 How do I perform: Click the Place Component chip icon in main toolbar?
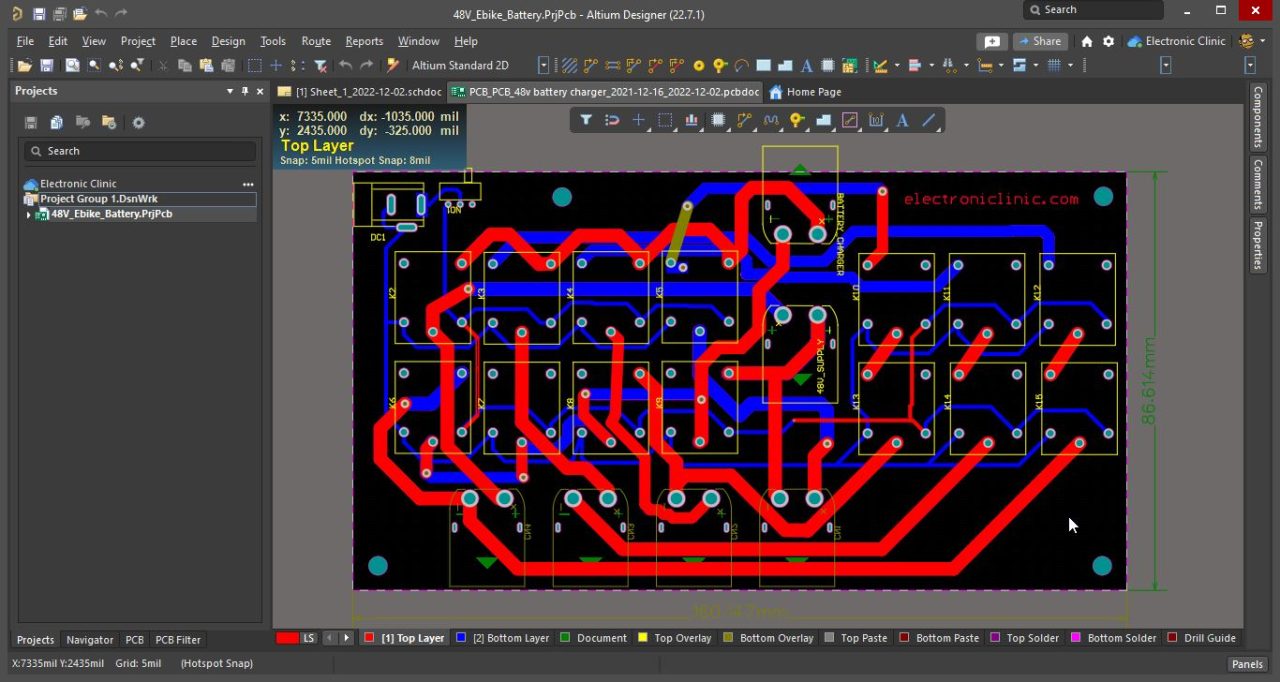click(828, 66)
